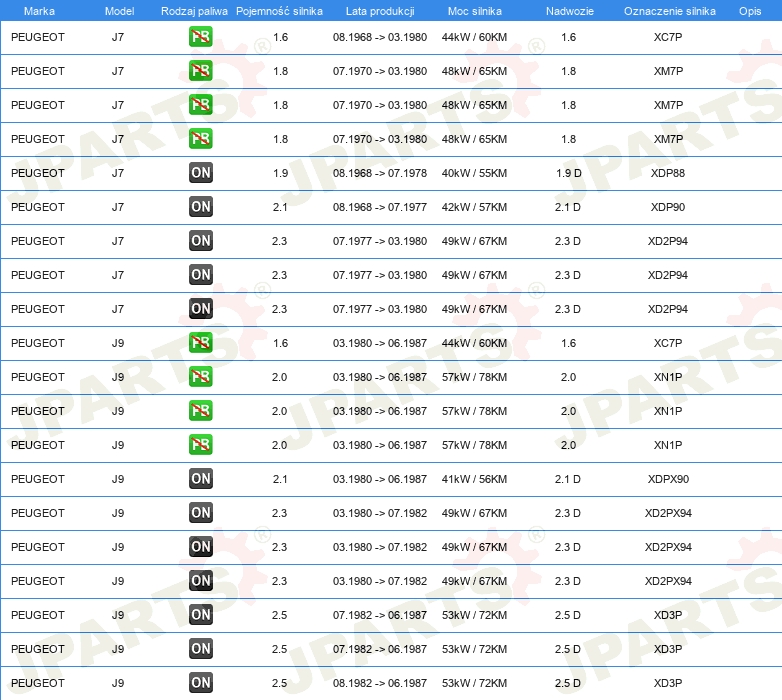Click the Opis column header
Image resolution: width=782 pixels, height=700 pixels.
click(750, 11)
